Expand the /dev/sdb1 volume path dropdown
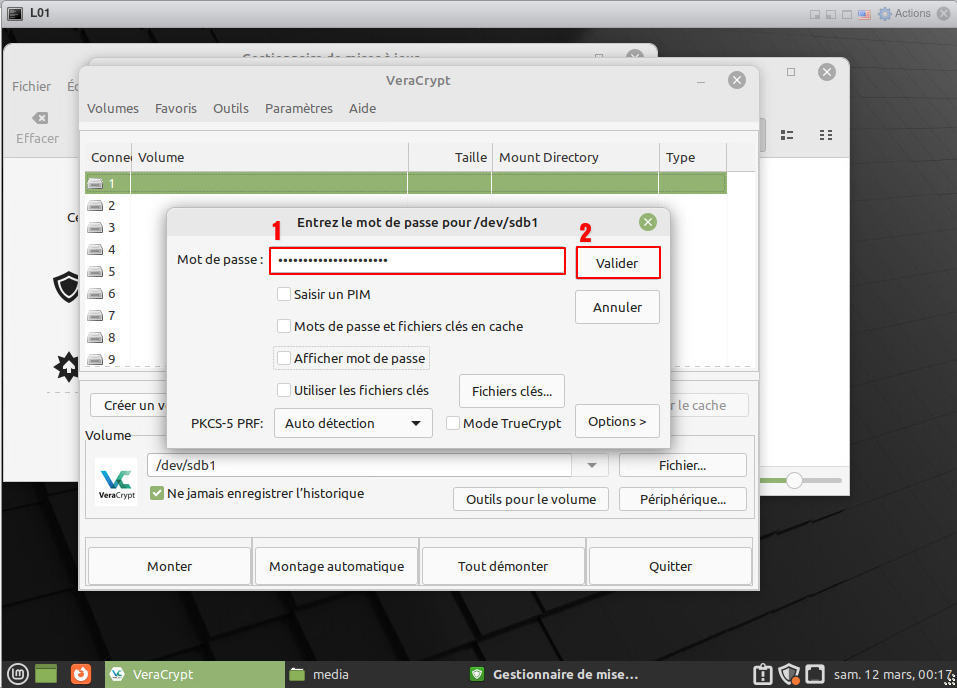Image resolution: width=957 pixels, height=688 pixels. click(591, 466)
